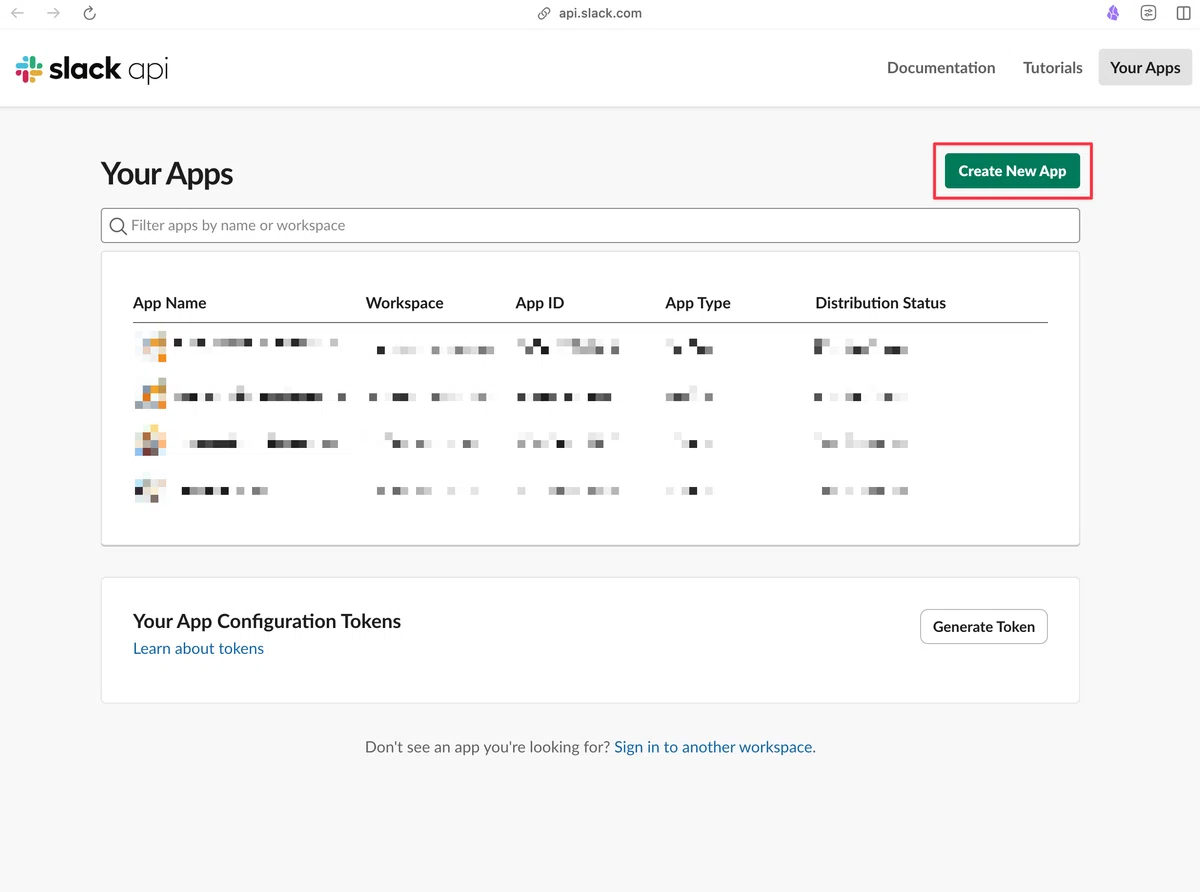
Task: Click the Slack API logo
Action: tap(92, 68)
